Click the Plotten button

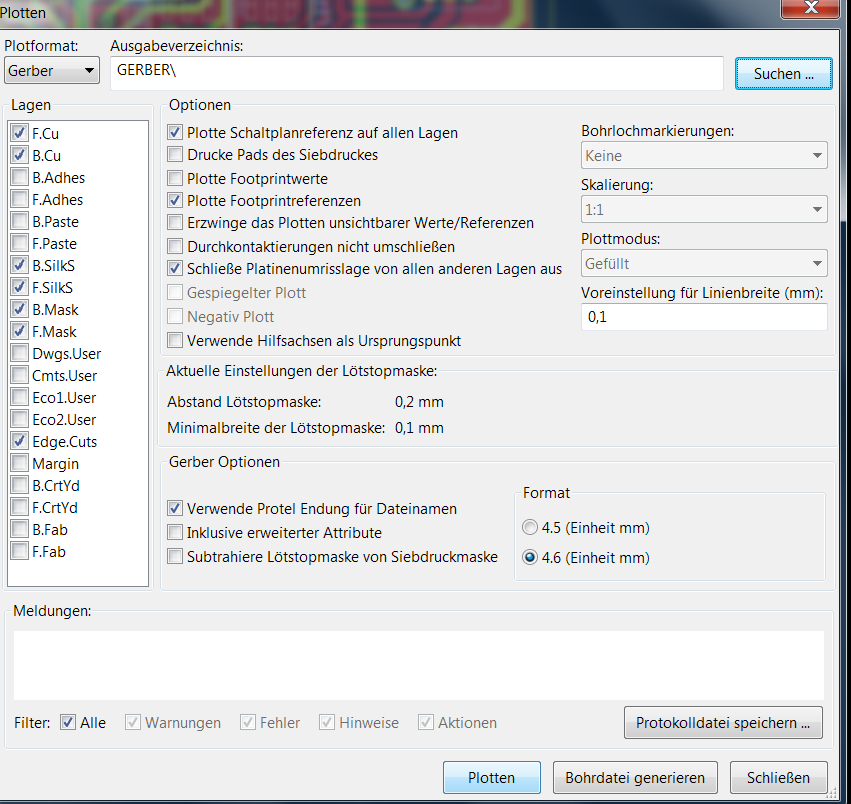492,777
